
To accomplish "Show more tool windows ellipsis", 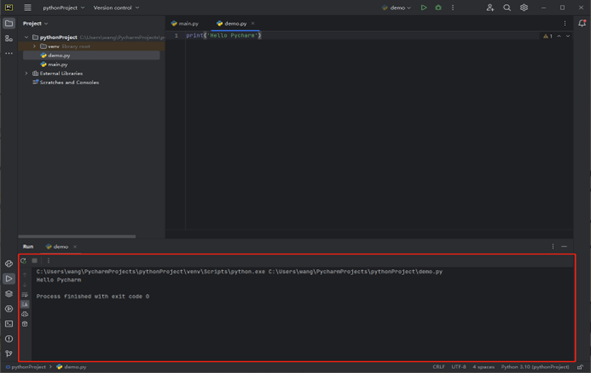I will [x=9, y=54].
